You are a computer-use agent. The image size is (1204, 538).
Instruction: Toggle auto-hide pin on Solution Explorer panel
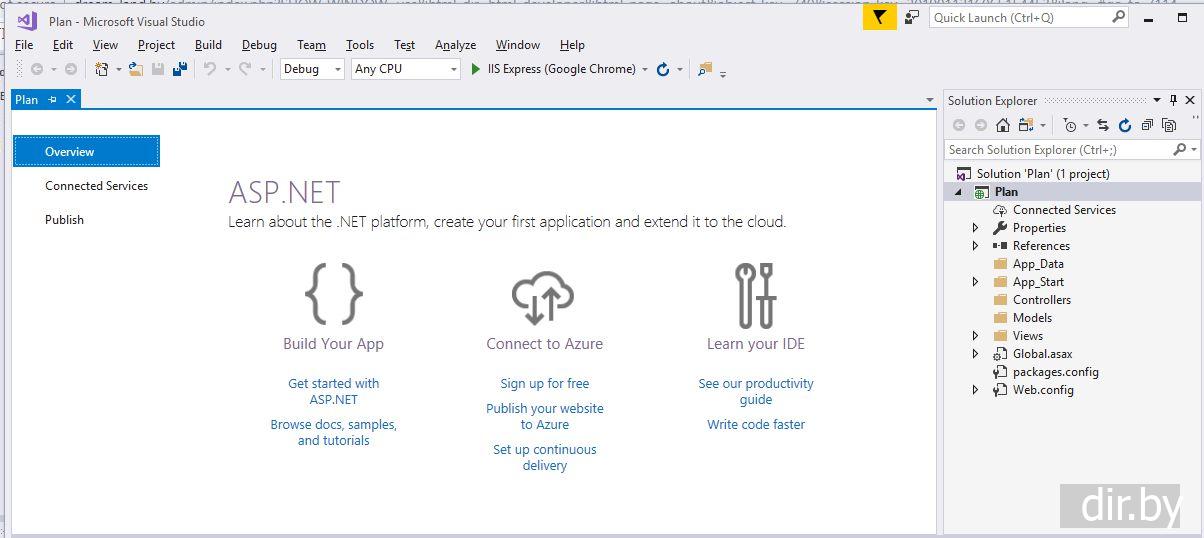pyautogui.click(x=1173, y=100)
